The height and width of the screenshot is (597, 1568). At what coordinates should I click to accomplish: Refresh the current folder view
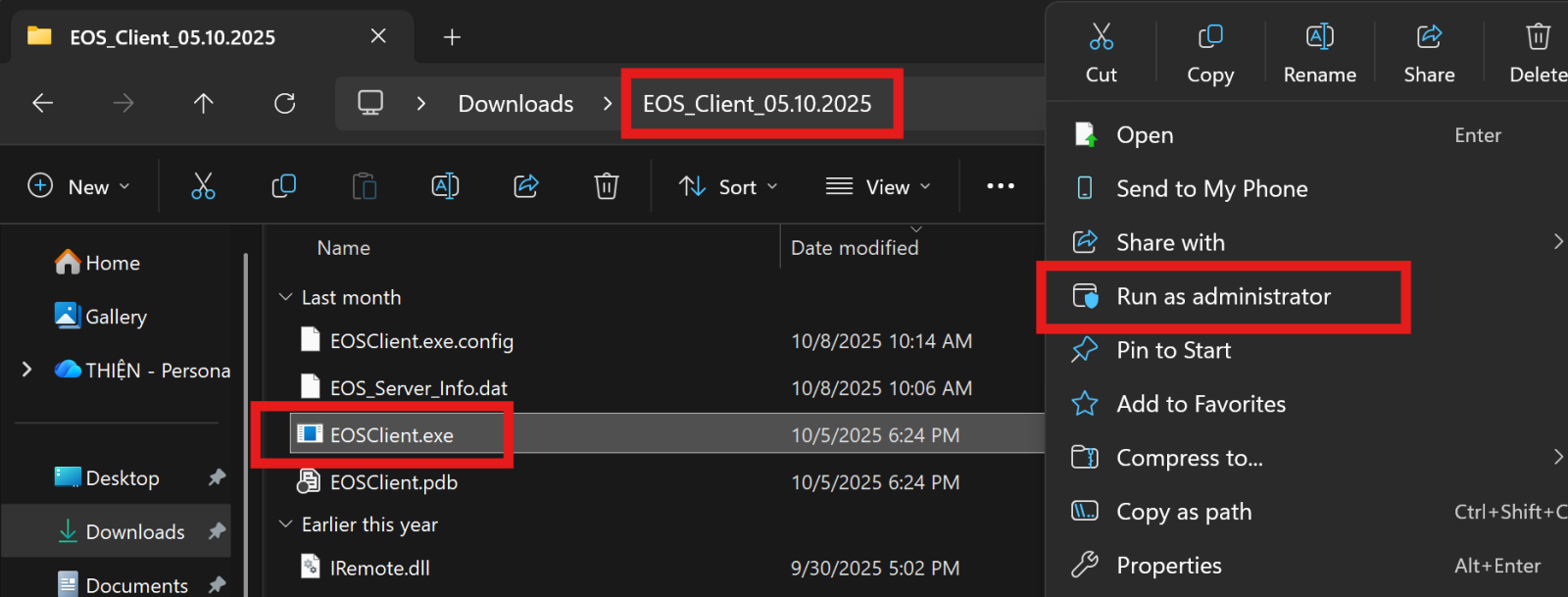[x=284, y=103]
